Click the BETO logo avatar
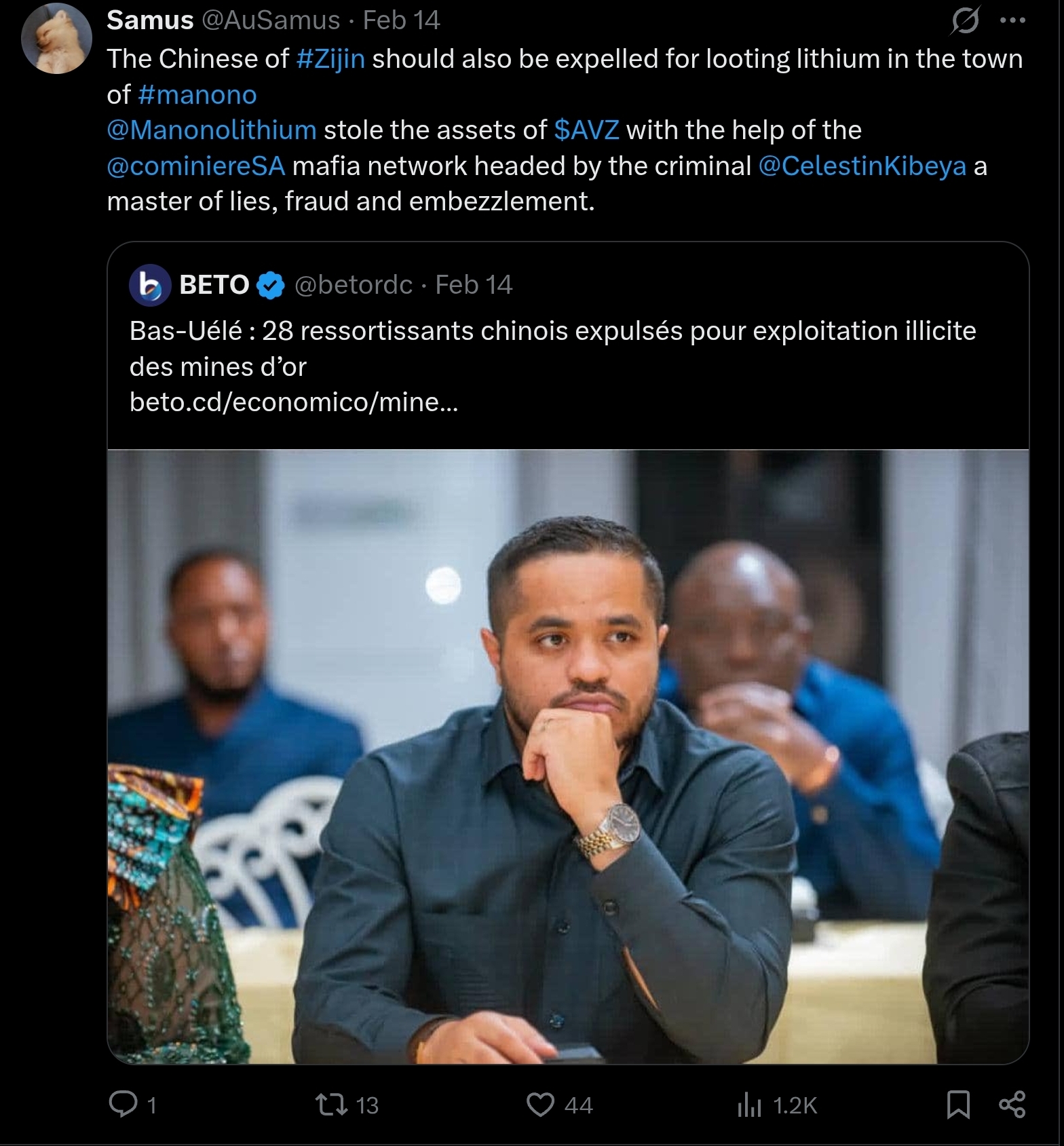This screenshot has height=1146, width=1064. [x=150, y=285]
